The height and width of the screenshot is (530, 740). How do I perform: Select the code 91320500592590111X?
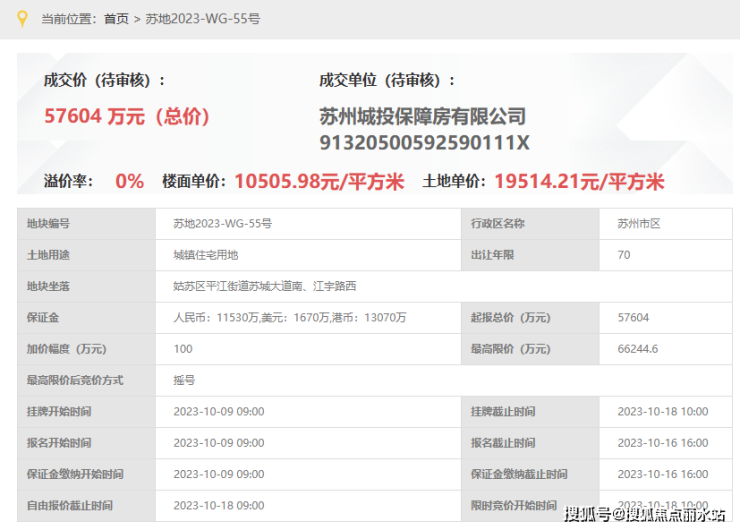point(424,143)
